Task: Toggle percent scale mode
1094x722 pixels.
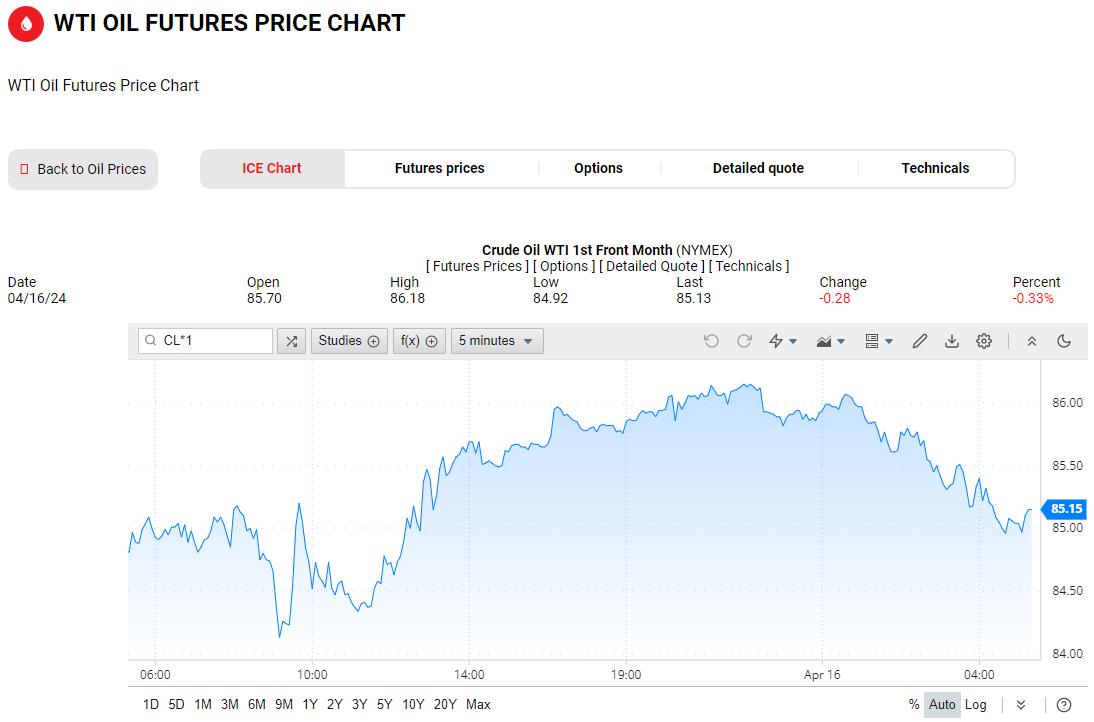Action: (913, 704)
